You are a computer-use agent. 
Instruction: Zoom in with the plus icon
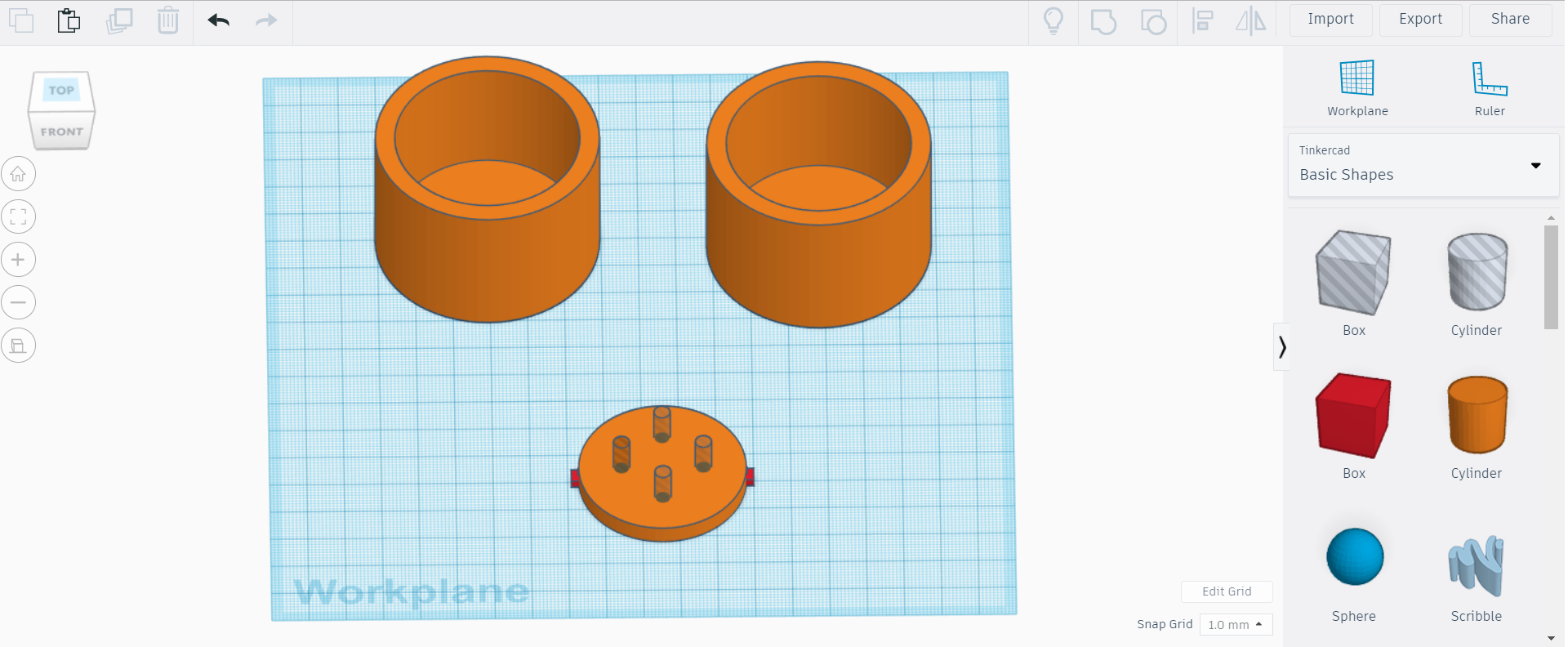point(18,260)
